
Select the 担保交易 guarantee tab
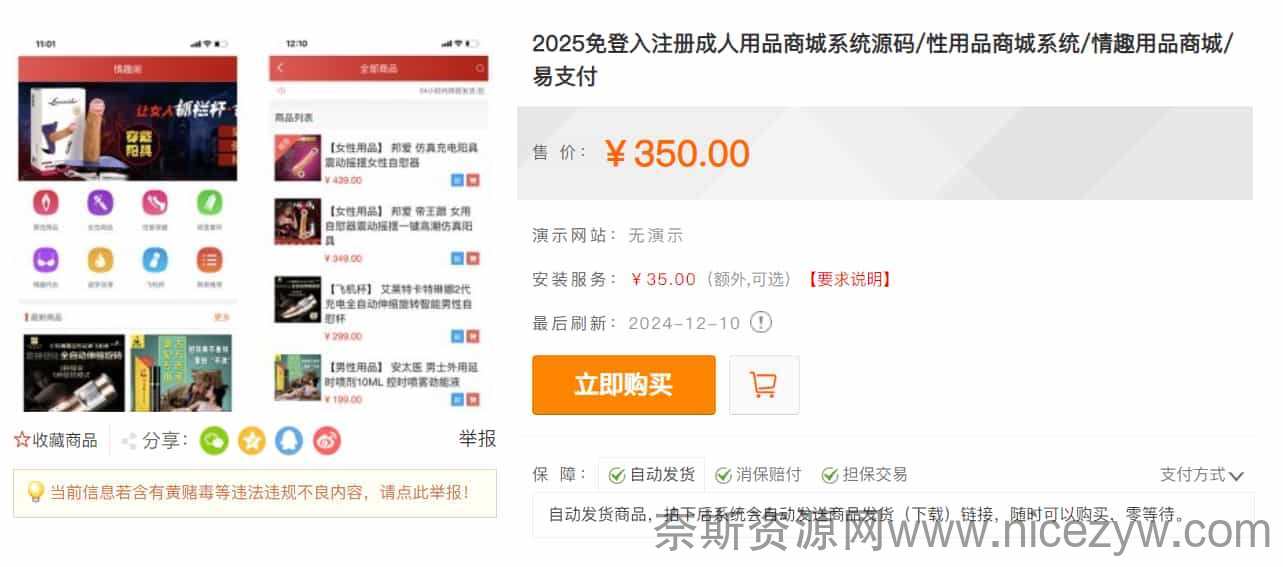coord(864,475)
